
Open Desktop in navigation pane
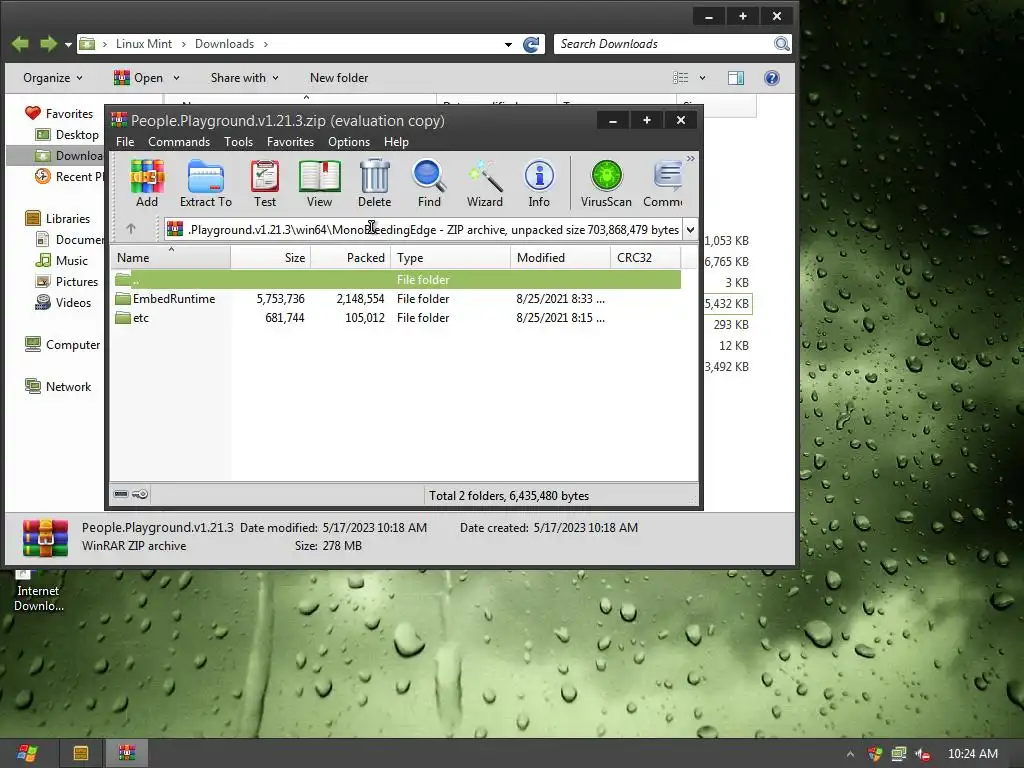click(x=68, y=135)
